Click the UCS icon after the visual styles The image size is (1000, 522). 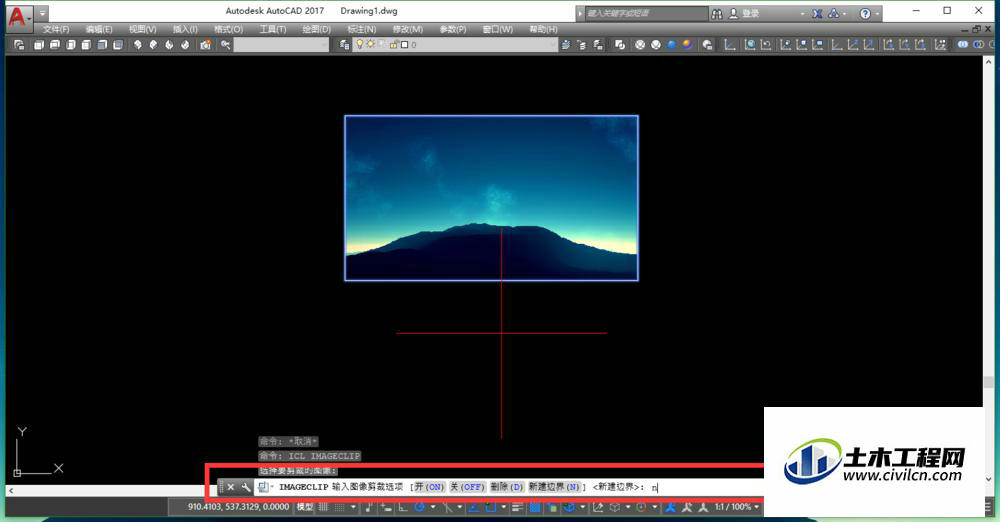pyautogui.click(x=730, y=45)
